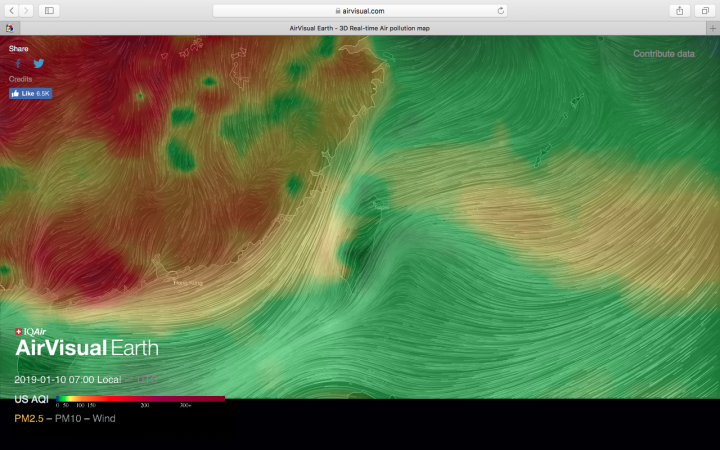Screen dimensions: 720x450
Task: Click the AirVisual Earth title
Action: pyautogui.click(x=87, y=348)
